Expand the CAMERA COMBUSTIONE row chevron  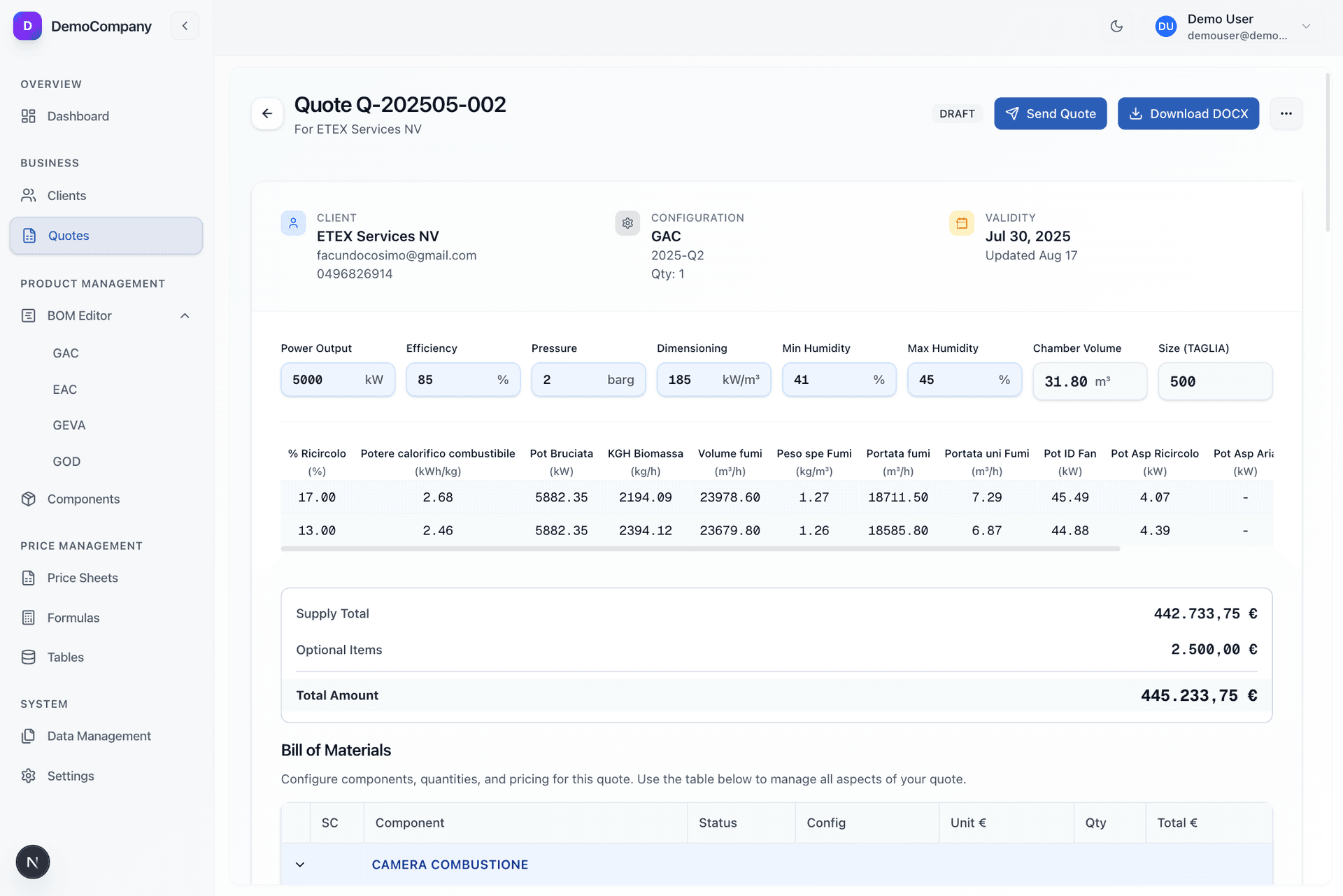click(300, 865)
